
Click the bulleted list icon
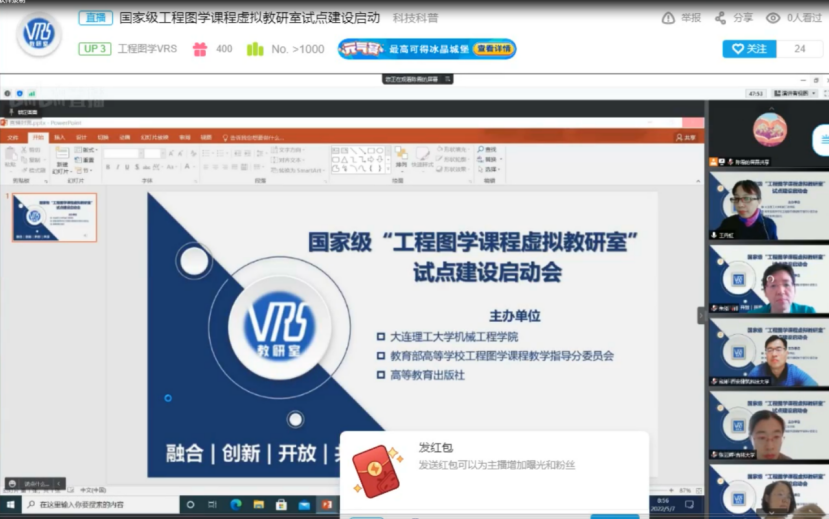click(x=207, y=153)
